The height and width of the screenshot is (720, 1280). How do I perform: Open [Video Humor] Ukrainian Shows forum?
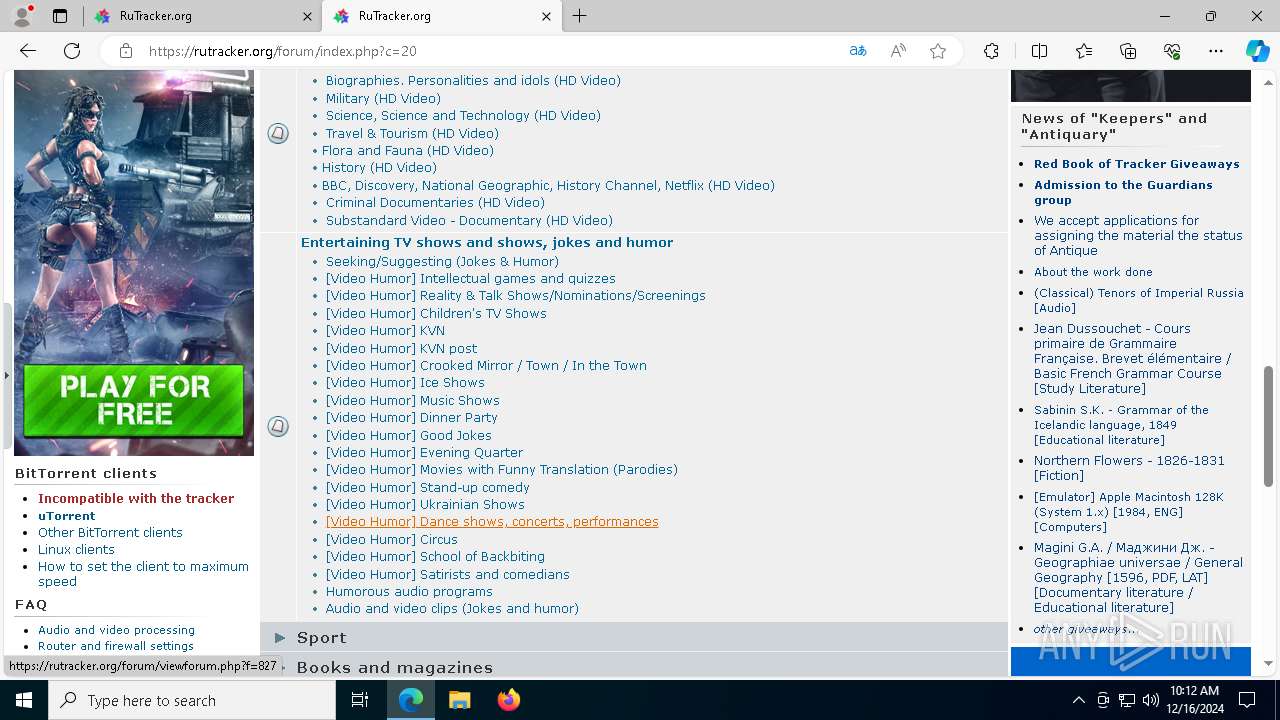(425, 505)
